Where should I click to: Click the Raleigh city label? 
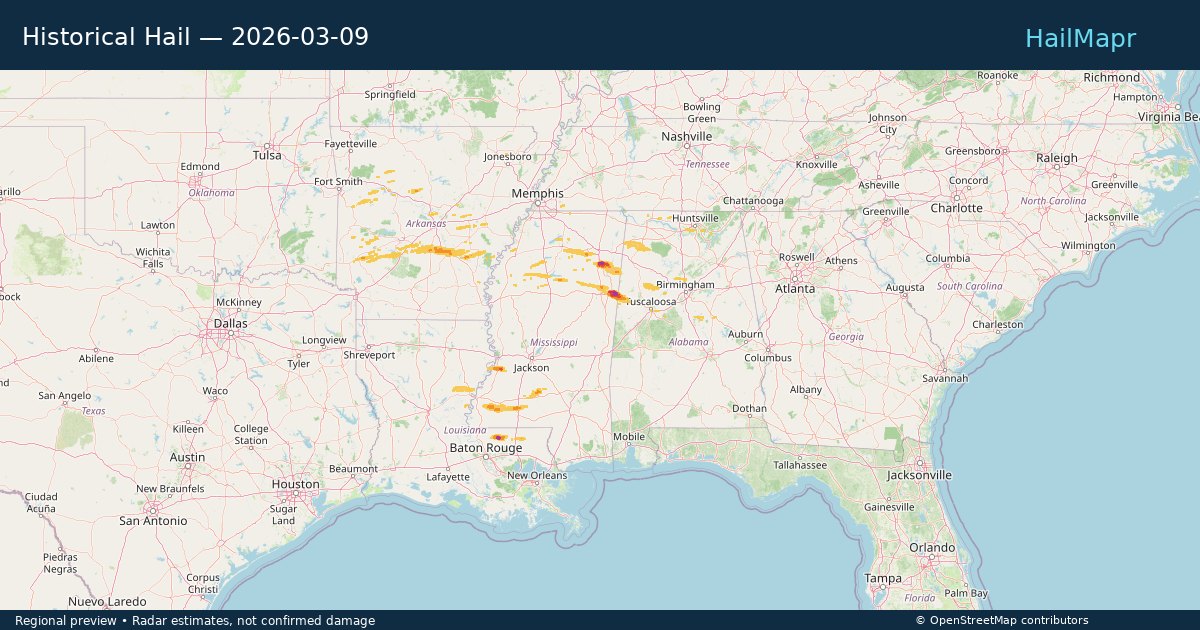[x=1057, y=158]
